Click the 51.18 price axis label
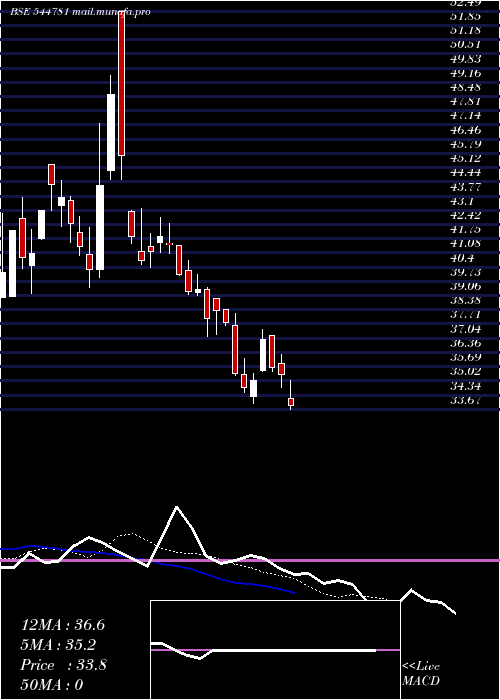The height and width of the screenshot is (700, 500). [466, 30]
